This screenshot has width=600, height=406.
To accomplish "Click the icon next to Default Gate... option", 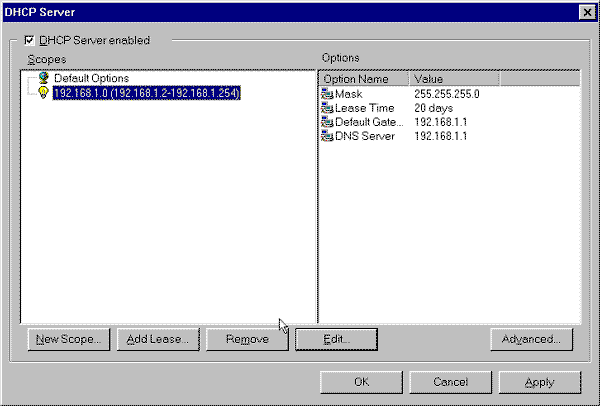I will [x=327, y=122].
